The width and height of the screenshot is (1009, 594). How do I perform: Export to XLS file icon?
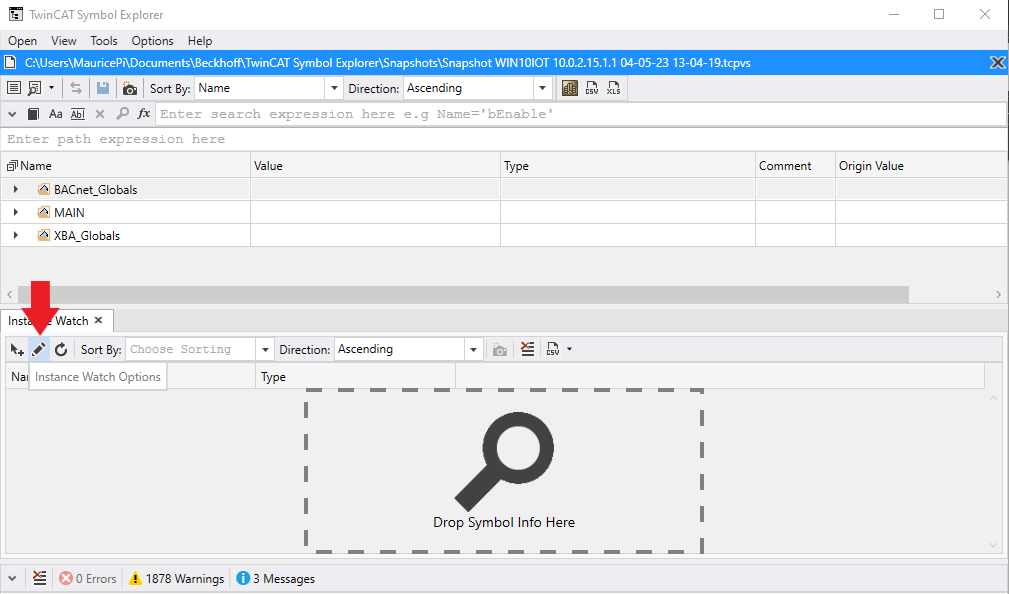(613, 88)
